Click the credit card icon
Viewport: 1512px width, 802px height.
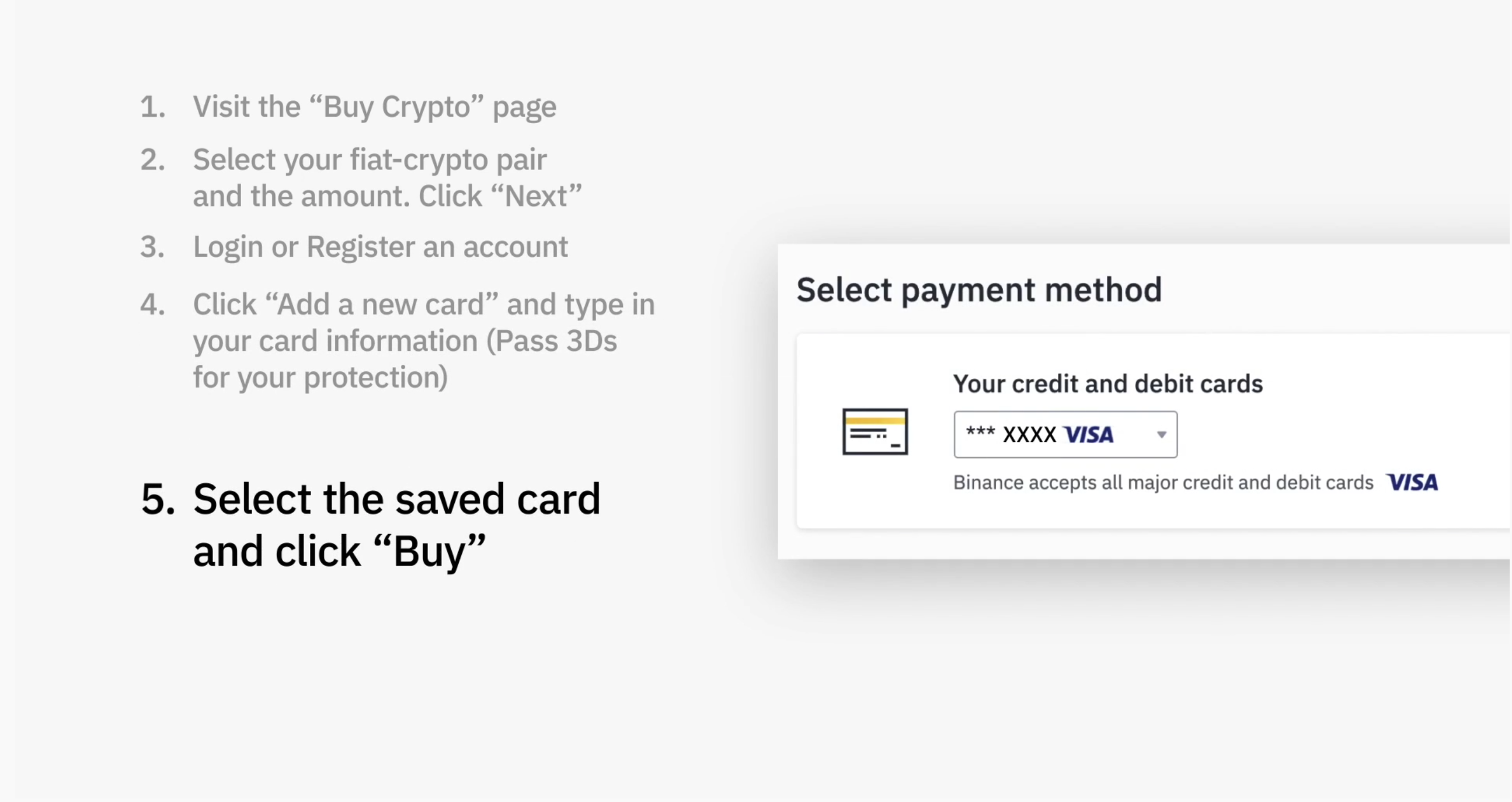875,432
